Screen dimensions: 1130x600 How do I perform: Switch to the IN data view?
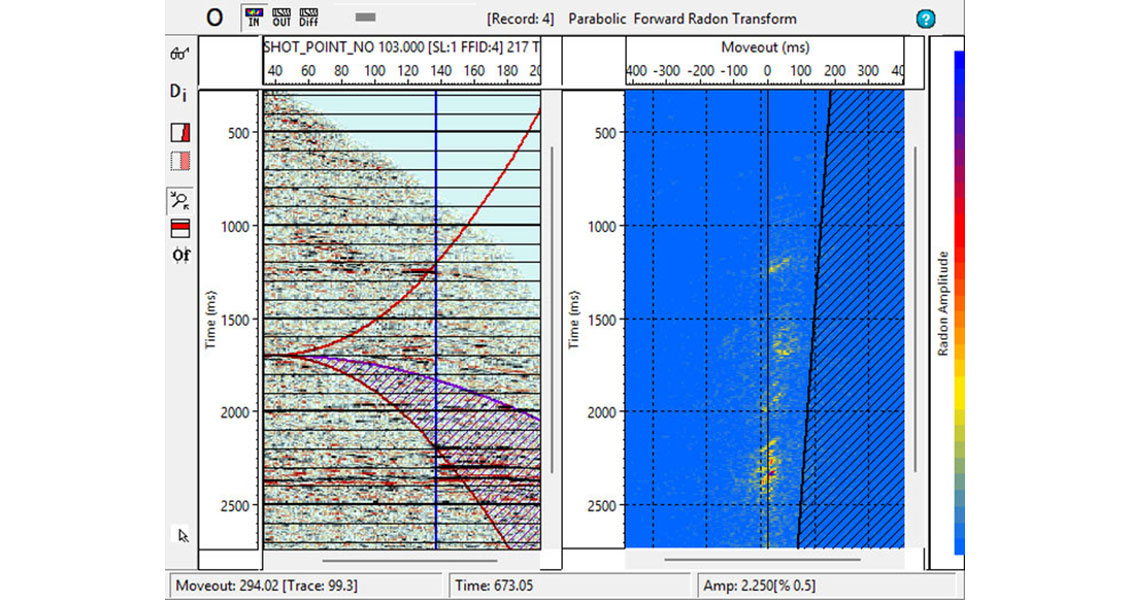pos(252,17)
